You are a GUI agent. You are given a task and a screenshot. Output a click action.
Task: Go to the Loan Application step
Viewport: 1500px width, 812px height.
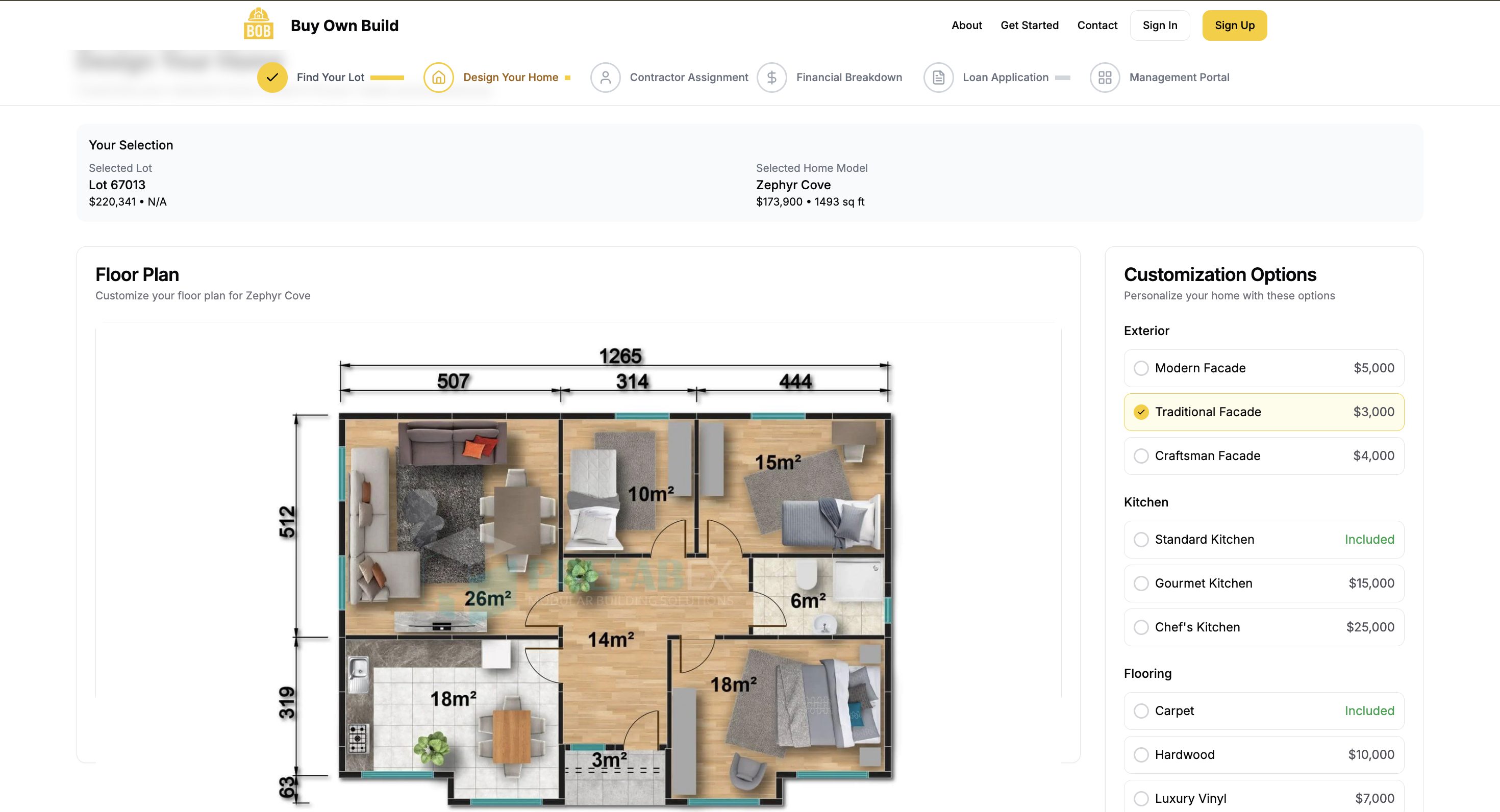coord(1005,78)
